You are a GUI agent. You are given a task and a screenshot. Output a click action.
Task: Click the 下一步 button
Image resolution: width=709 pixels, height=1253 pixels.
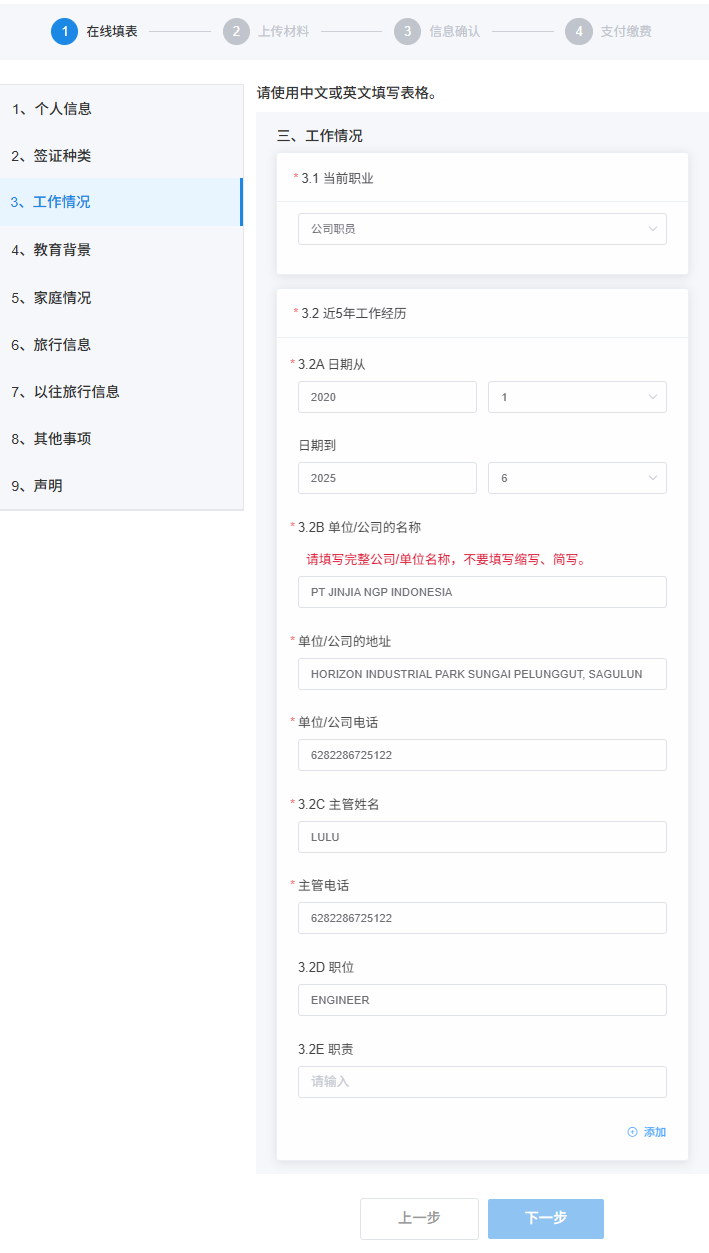546,1218
